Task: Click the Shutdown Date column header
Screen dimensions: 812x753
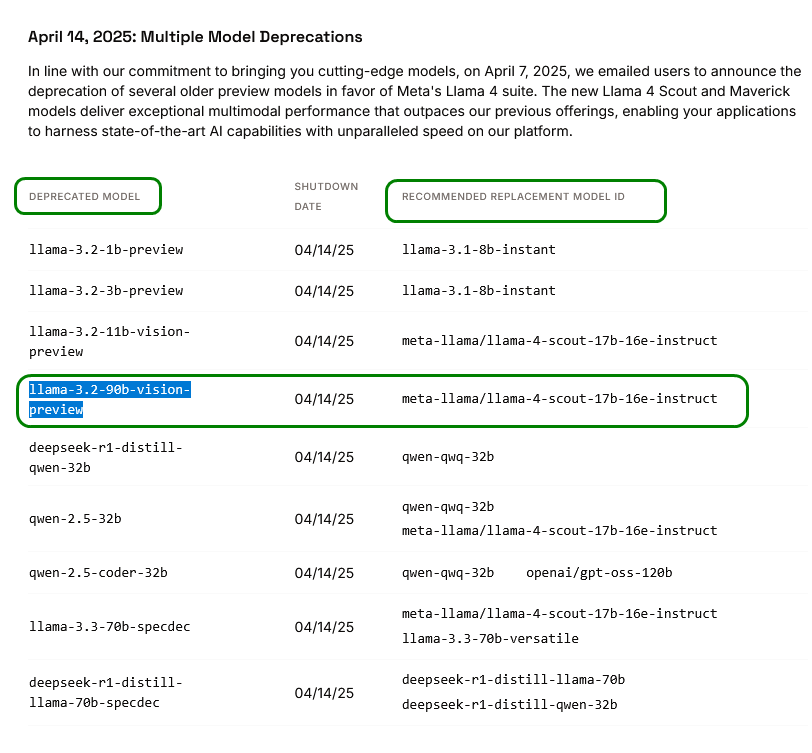Action: (x=325, y=196)
